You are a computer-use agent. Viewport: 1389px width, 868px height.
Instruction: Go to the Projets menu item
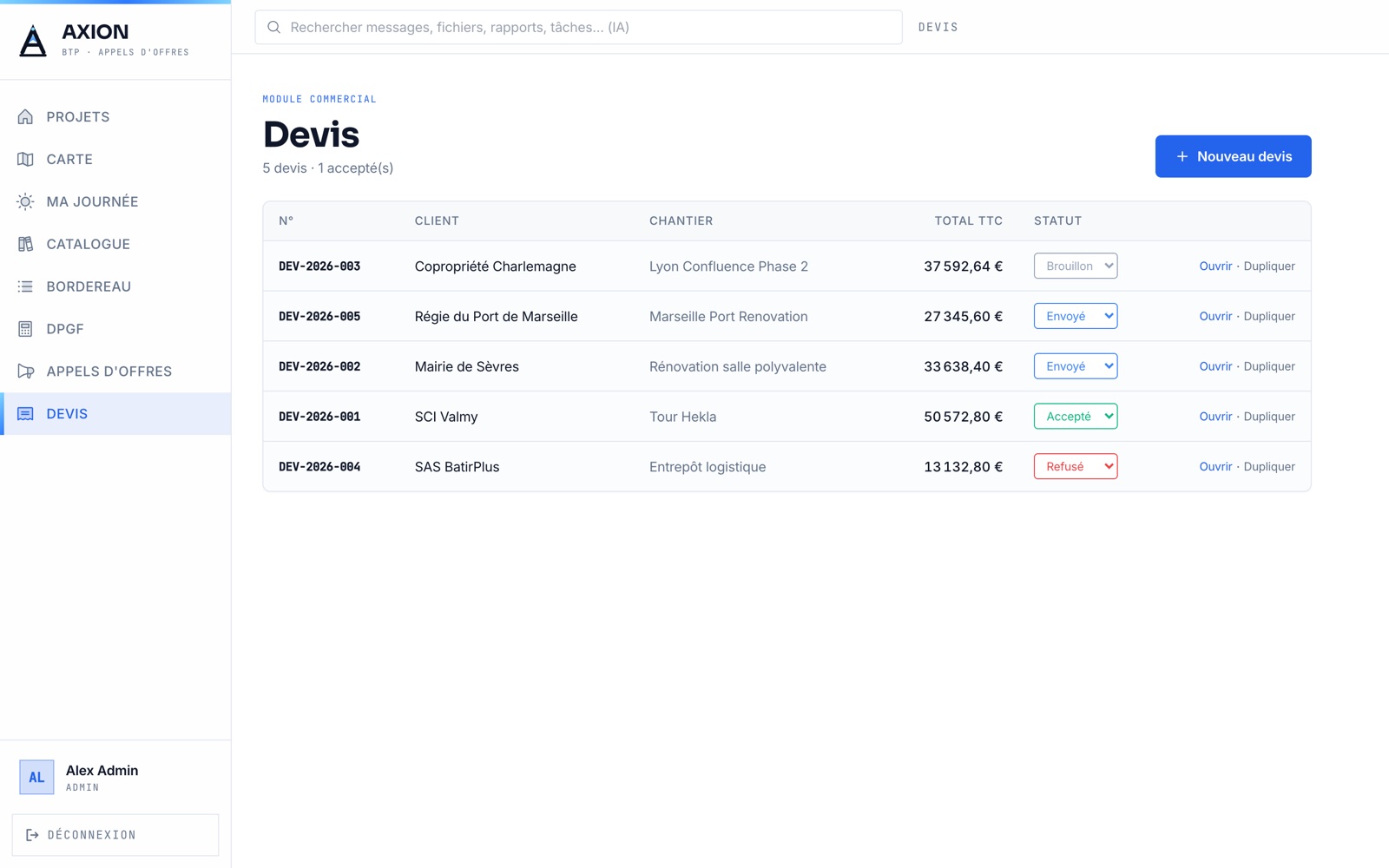click(x=115, y=116)
